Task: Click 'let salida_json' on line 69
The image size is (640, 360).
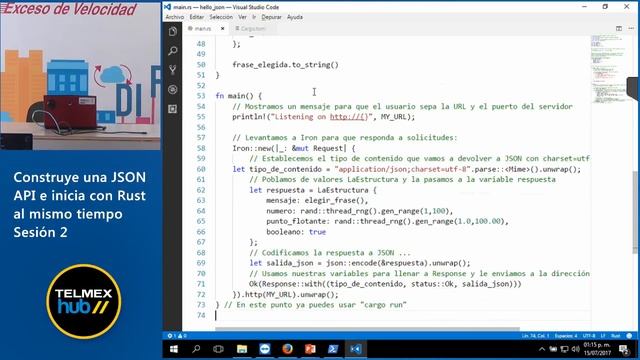Action: coord(281,263)
